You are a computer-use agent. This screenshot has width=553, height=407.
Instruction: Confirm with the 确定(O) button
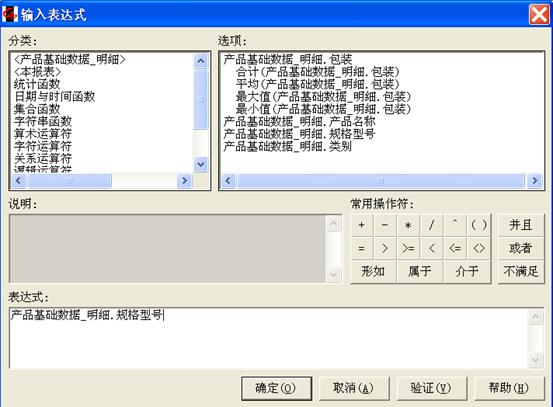(276, 388)
